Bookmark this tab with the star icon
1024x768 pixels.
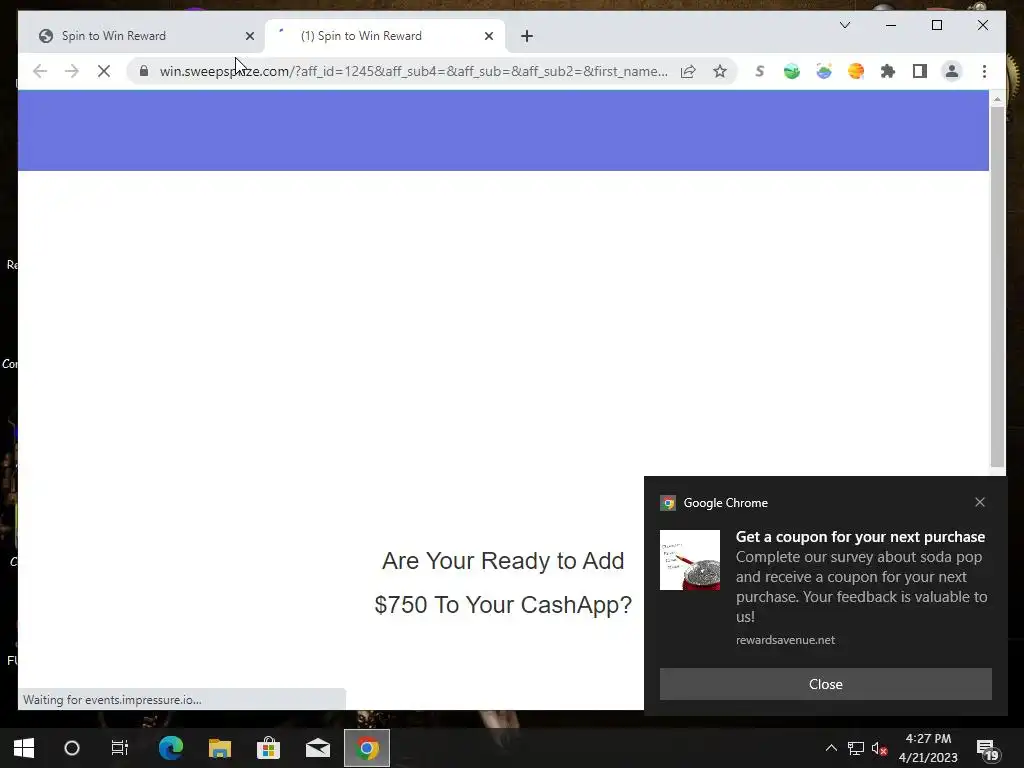[720, 71]
